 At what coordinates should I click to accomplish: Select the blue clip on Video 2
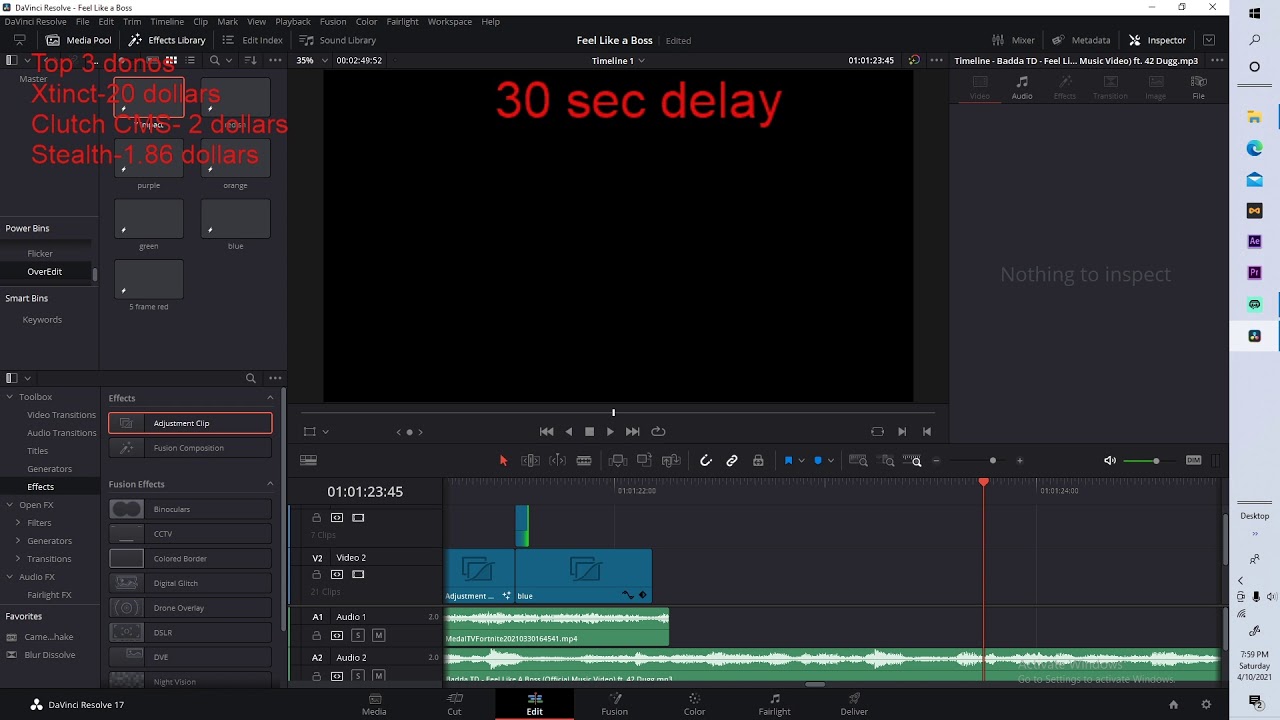tap(583, 576)
